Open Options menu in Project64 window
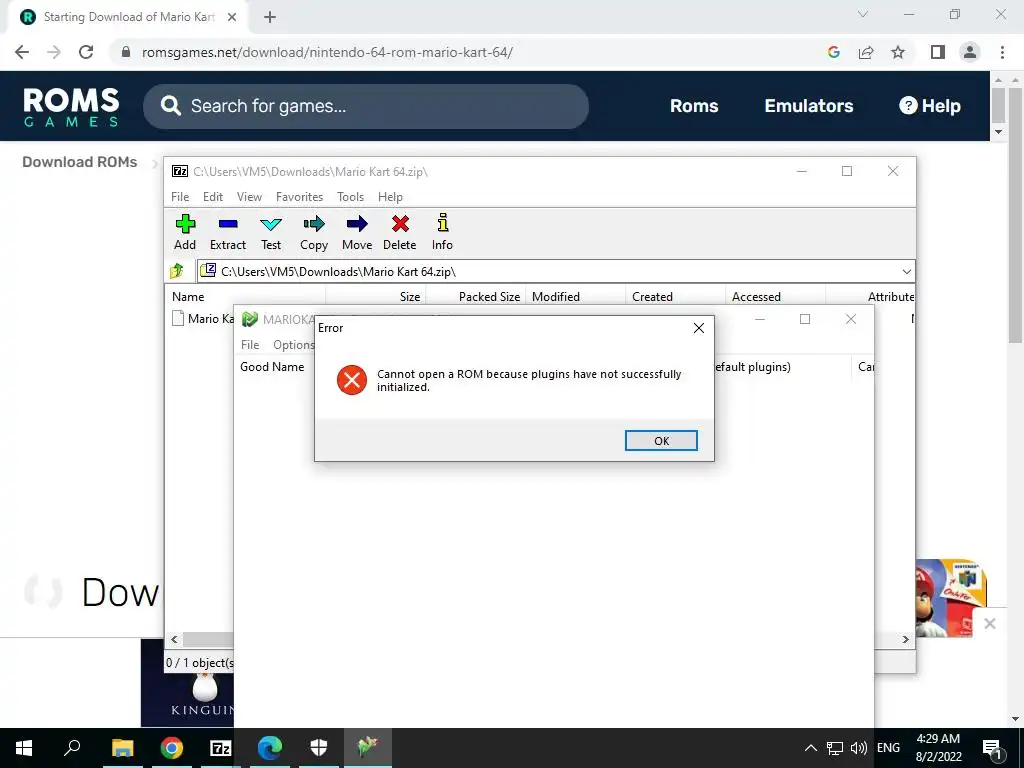Image resolution: width=1024 pixels, height=768 pixels. click(x=293, y=345)
